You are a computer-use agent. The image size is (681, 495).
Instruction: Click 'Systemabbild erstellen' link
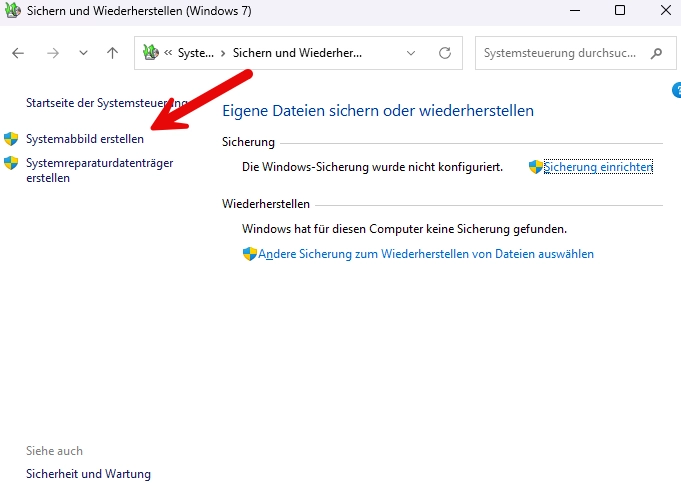85,139
